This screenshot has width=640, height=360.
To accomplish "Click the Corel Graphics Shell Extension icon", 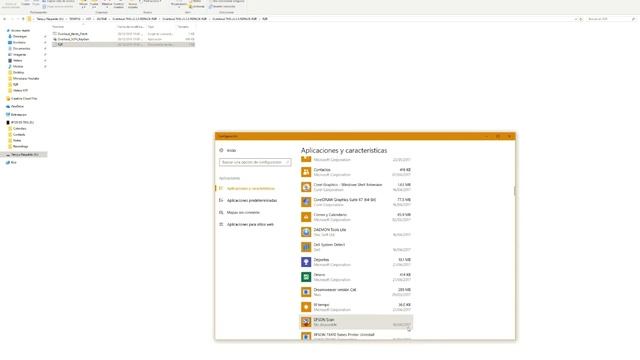I will click(306, 187).
